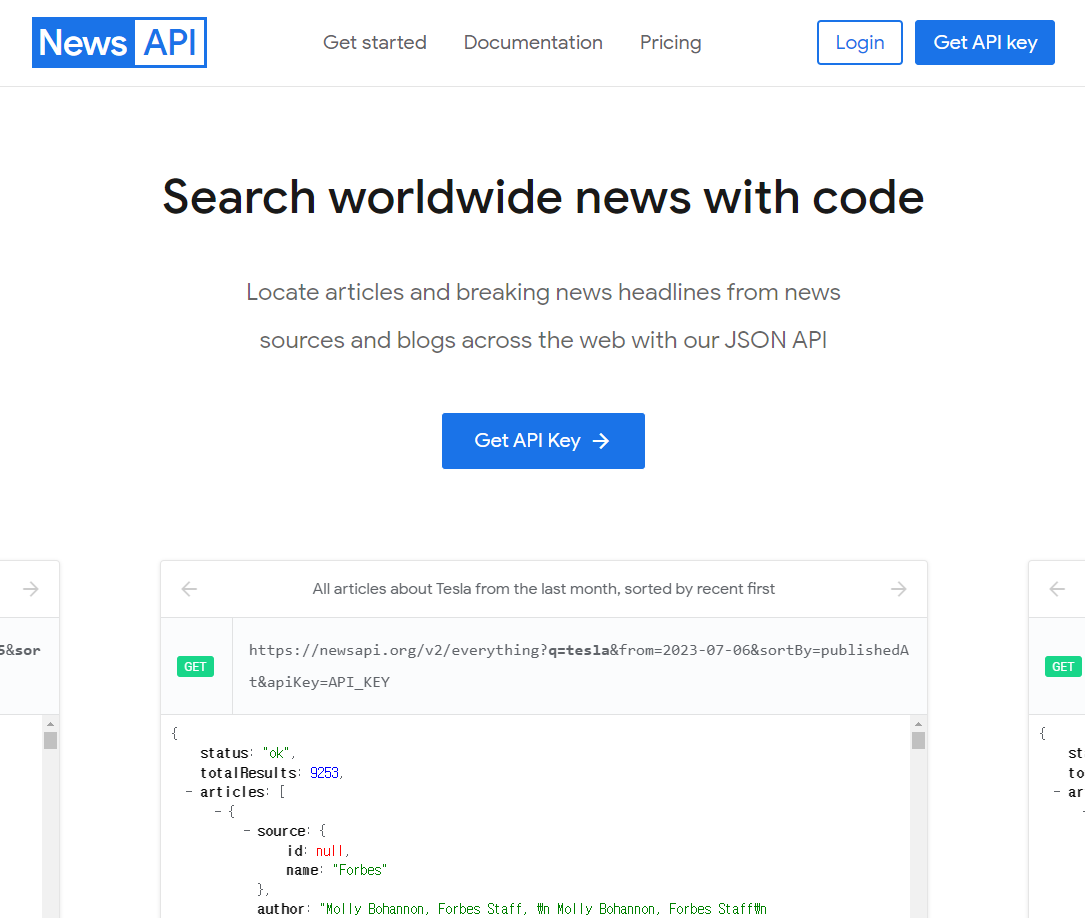This screenshot has width=1085, height=918.
Task: Click the id null value
Action: (329, 850)
